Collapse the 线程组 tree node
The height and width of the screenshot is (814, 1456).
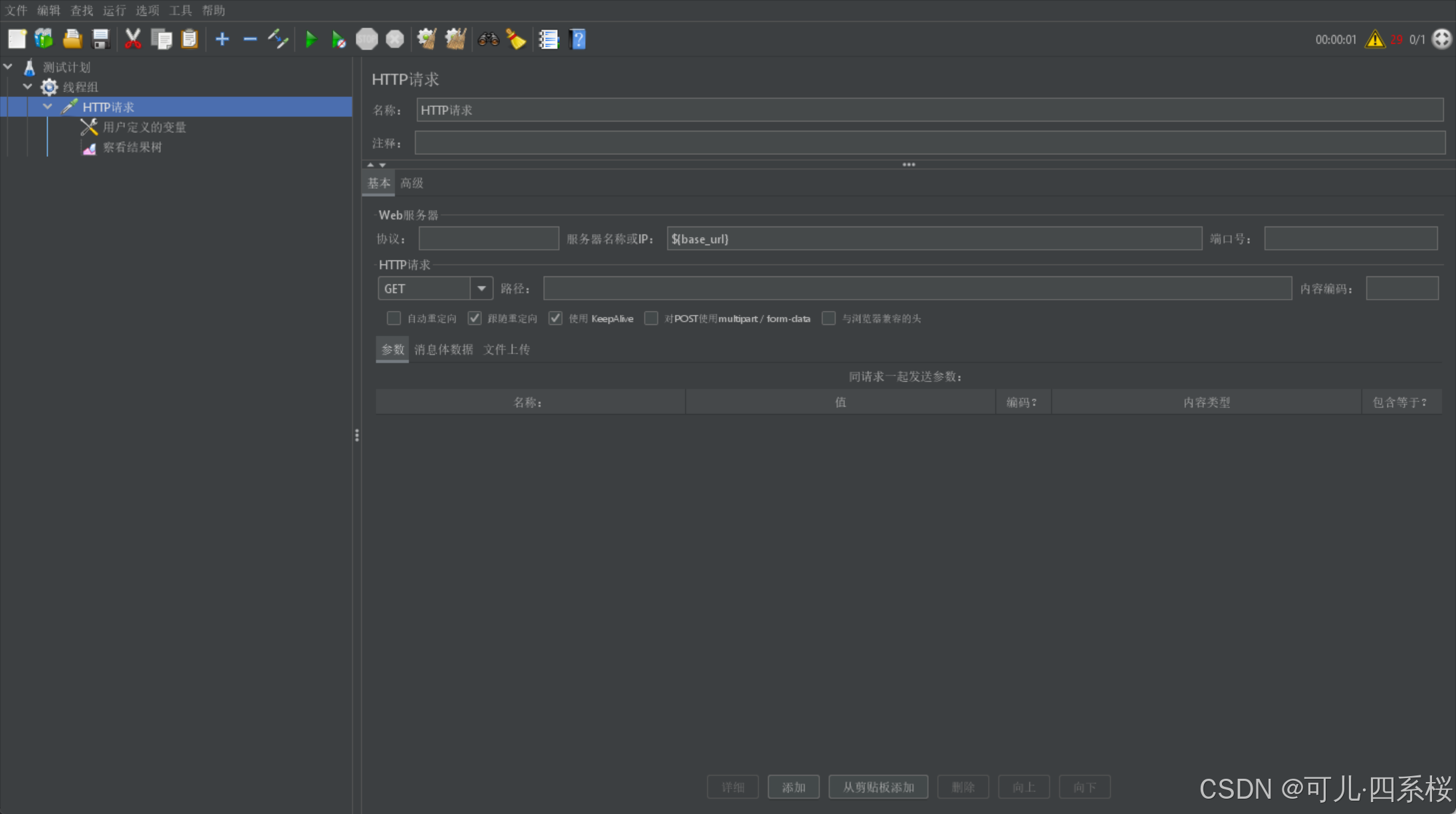click(28, 87)
